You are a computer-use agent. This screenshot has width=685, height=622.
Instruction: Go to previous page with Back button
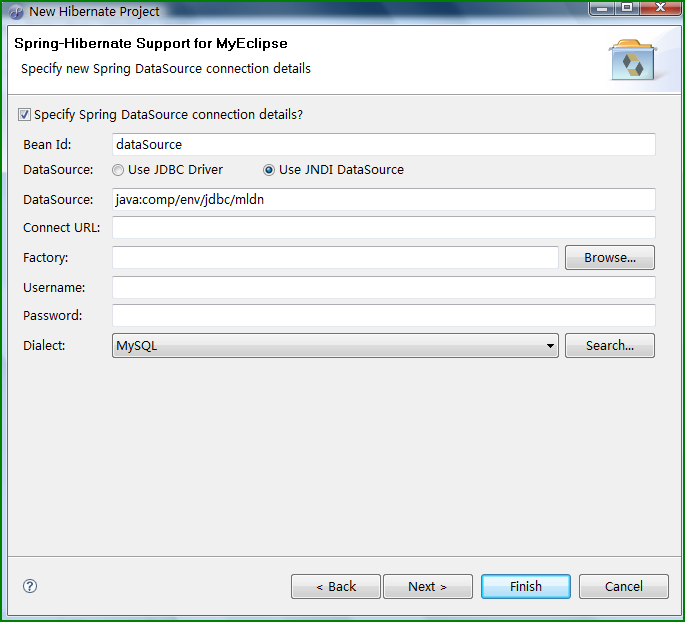tap(336, 586)
